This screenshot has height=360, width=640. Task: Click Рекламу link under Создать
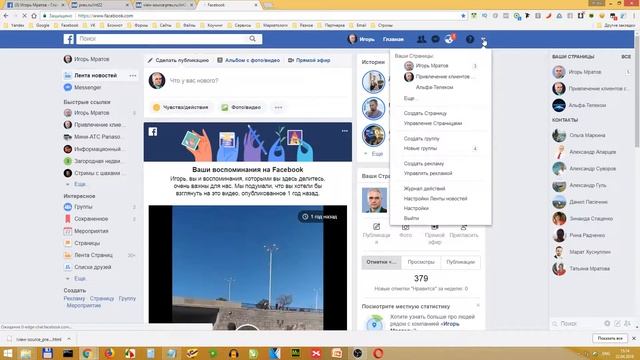(x=74, y=298)
